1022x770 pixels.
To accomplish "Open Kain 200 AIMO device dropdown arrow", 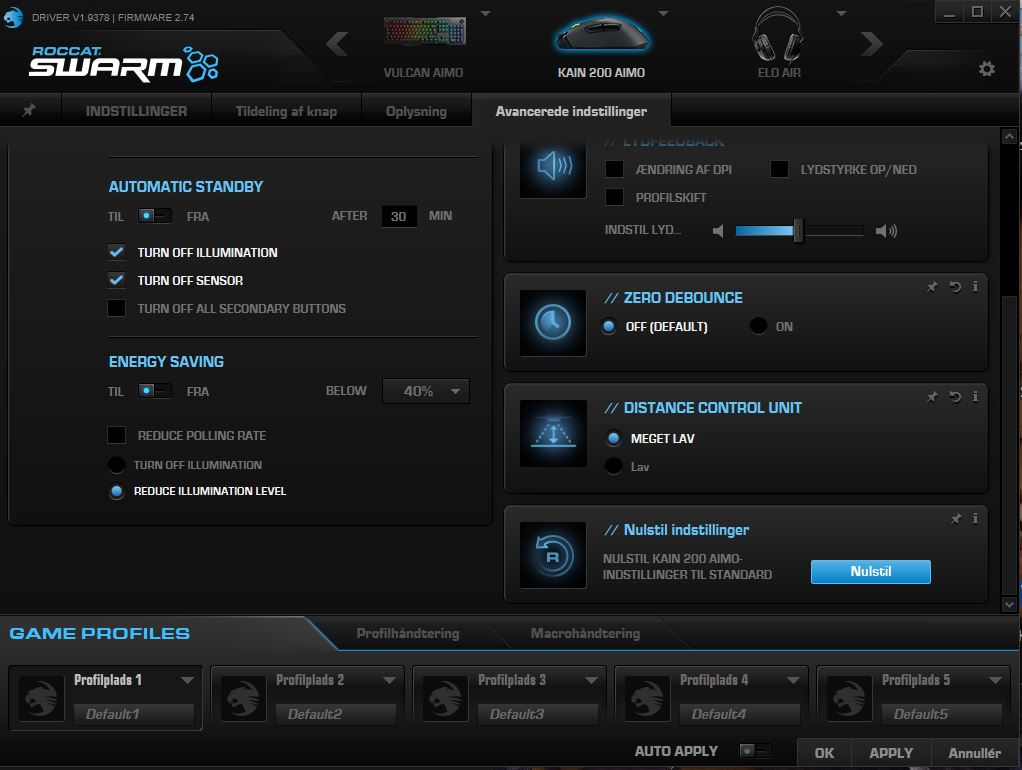I will (664, 13).
